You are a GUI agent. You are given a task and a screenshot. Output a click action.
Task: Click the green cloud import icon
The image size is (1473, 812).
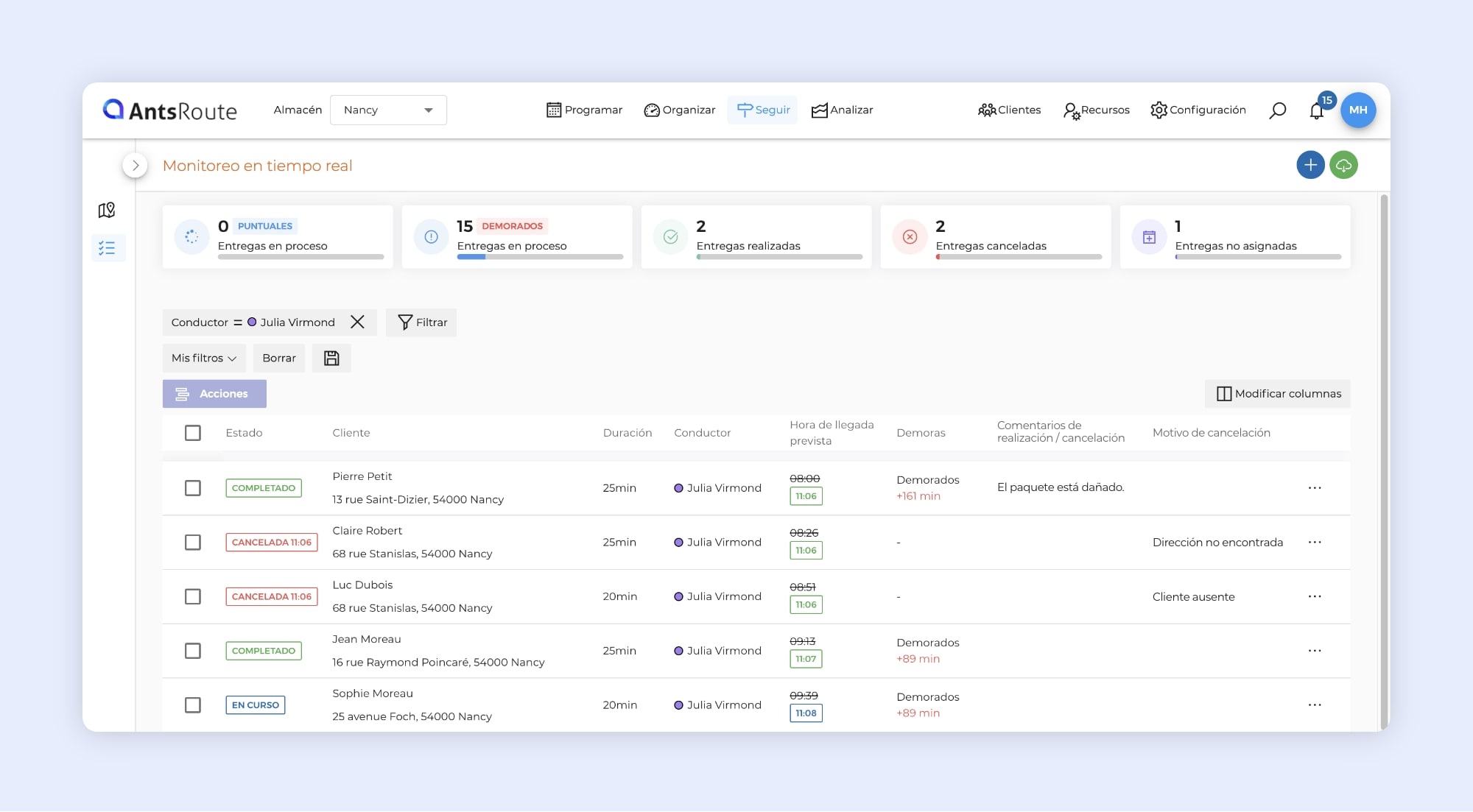(1344, 165)
